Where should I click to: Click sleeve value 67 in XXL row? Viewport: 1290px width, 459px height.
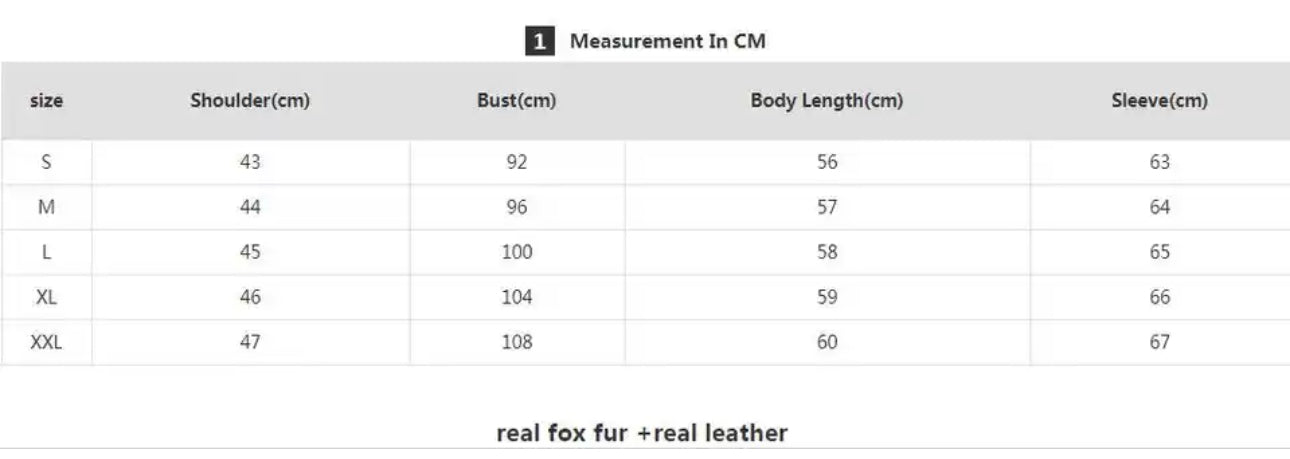[x=1159, y=343]
